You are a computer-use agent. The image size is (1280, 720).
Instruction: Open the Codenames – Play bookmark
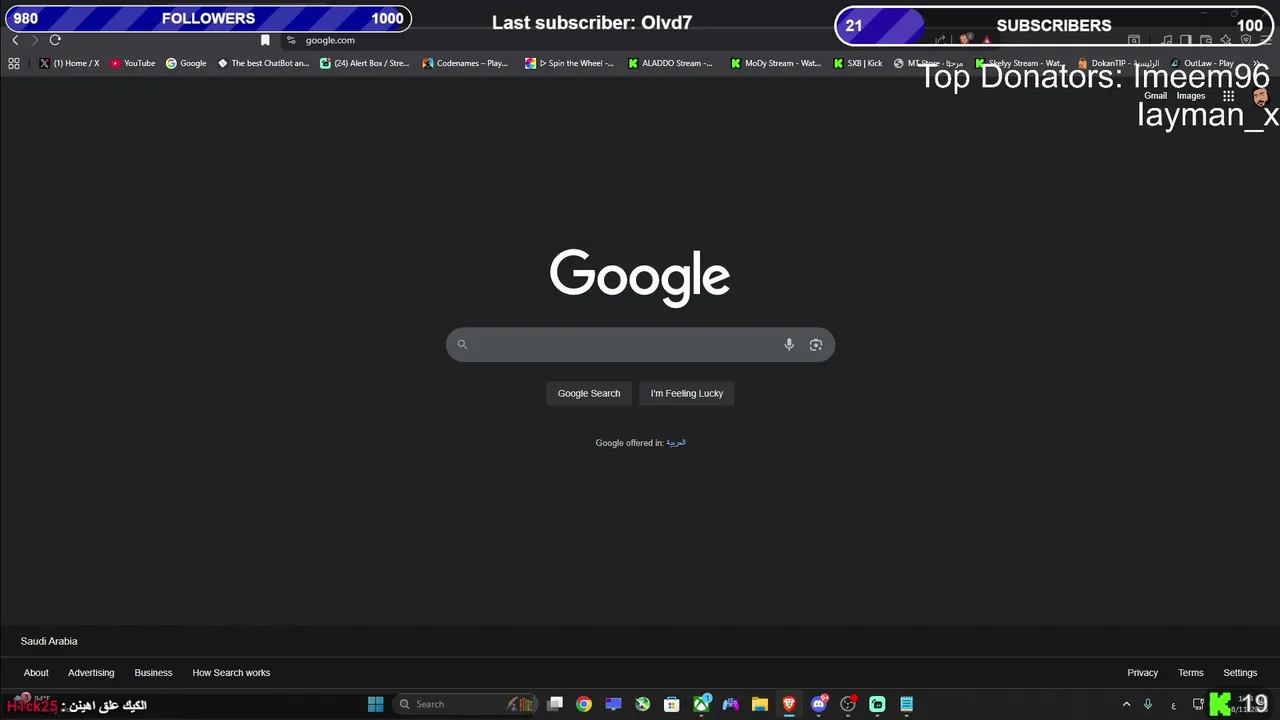point(466,63)
